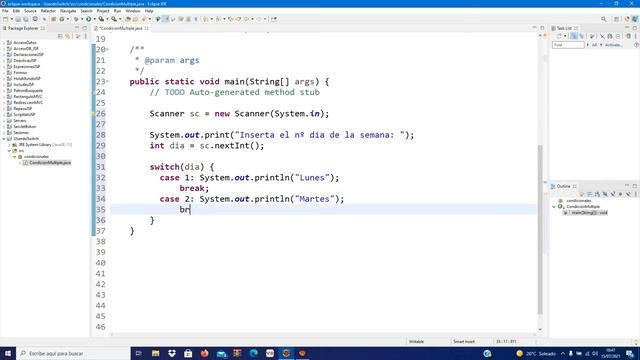Image resolution: width=640 pixels, height=360 pixels.
Task: Click the Save icon in toolbar
Action: click(18, 19)
